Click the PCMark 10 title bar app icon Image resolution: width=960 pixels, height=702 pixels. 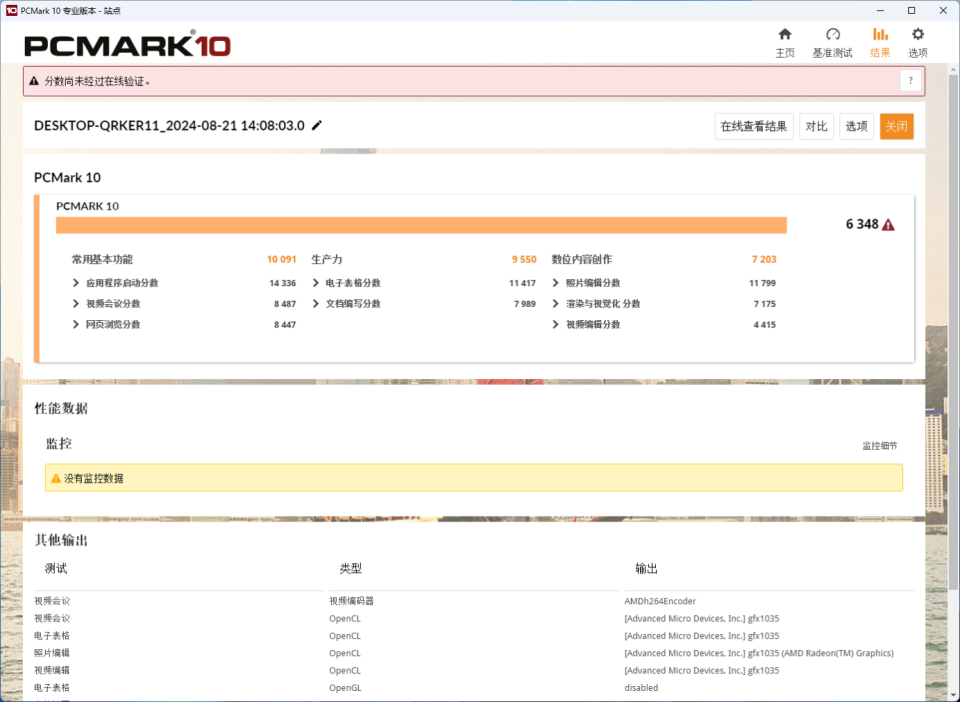[x=11, y=10]
